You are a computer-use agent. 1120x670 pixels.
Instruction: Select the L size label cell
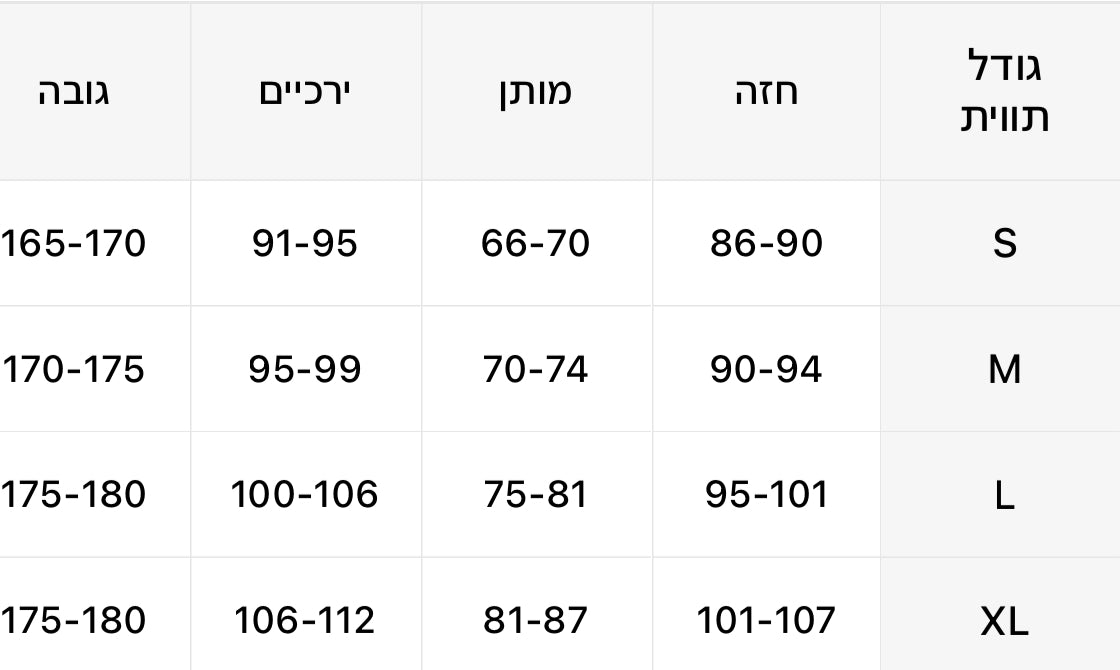1003,495
